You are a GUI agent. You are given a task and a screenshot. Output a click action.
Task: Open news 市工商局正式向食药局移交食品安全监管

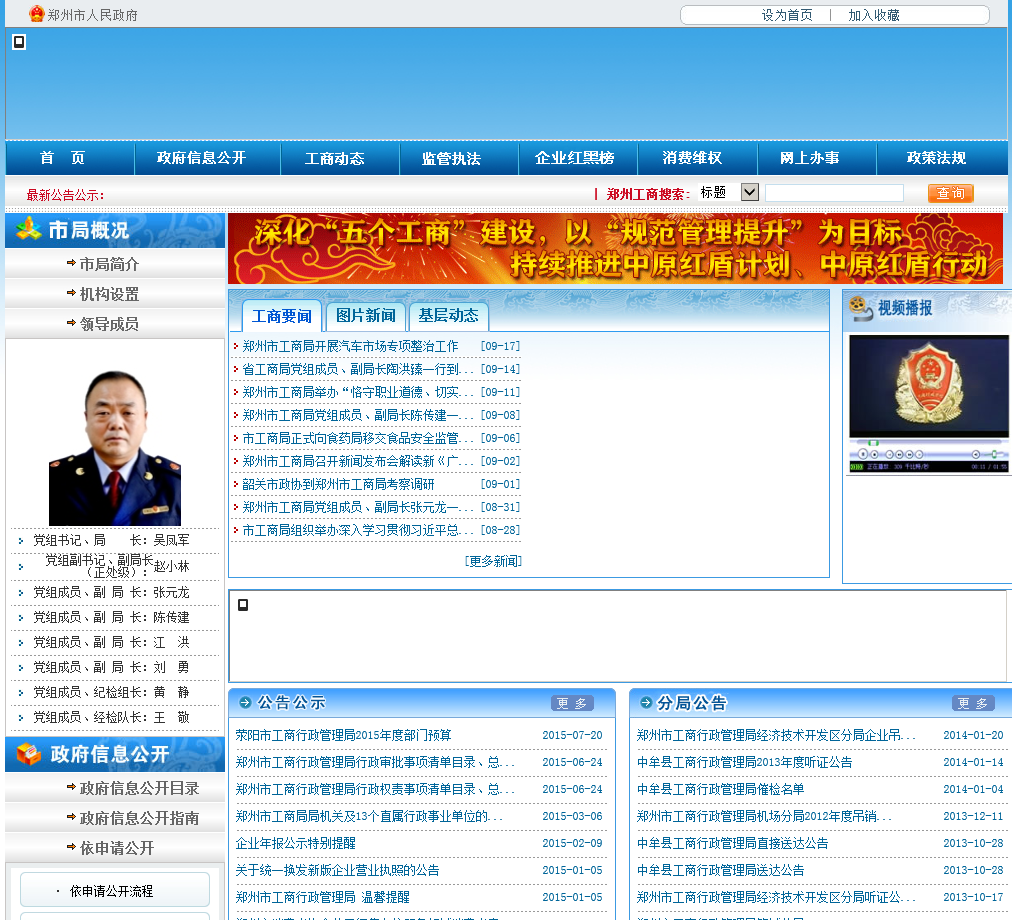pos(358,438)
